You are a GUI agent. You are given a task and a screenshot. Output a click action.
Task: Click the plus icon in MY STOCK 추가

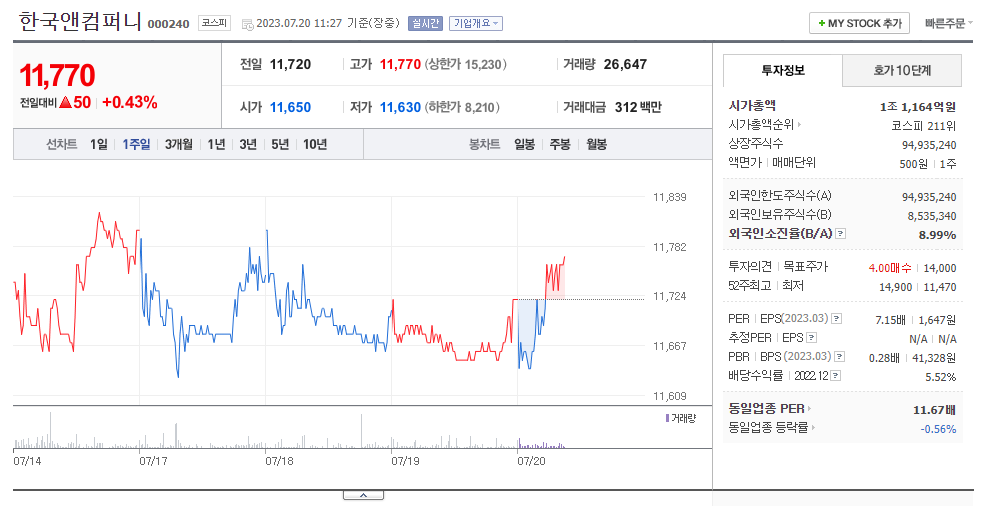pos(822,23)
